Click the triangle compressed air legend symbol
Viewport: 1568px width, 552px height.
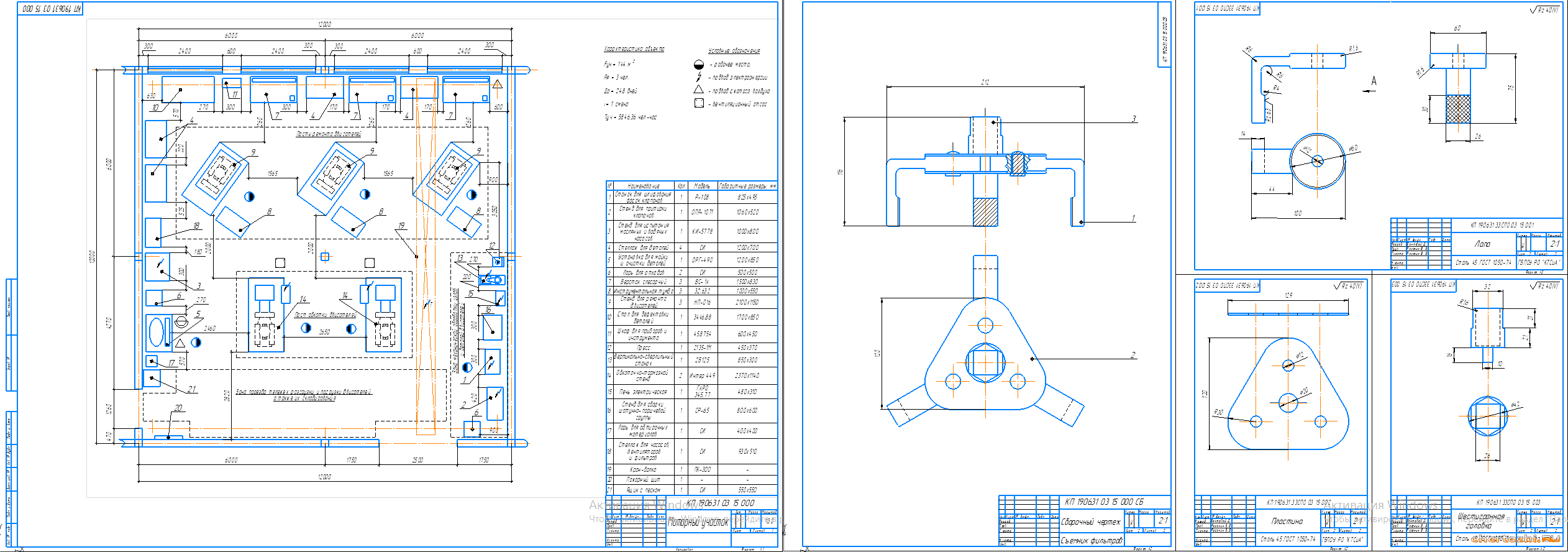tap(699, 90)
